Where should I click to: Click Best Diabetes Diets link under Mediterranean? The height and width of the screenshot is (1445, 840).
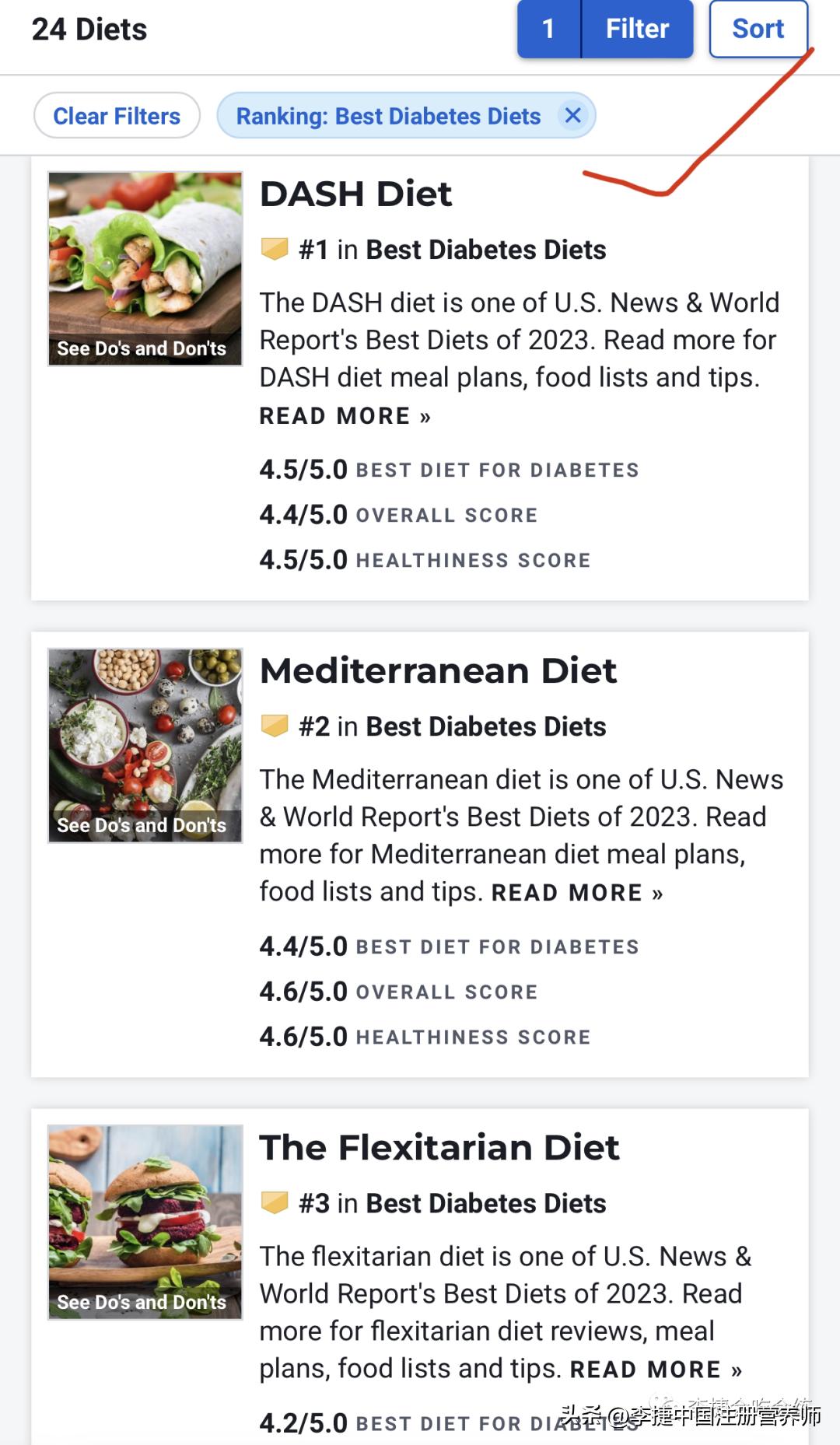point(485,726)
